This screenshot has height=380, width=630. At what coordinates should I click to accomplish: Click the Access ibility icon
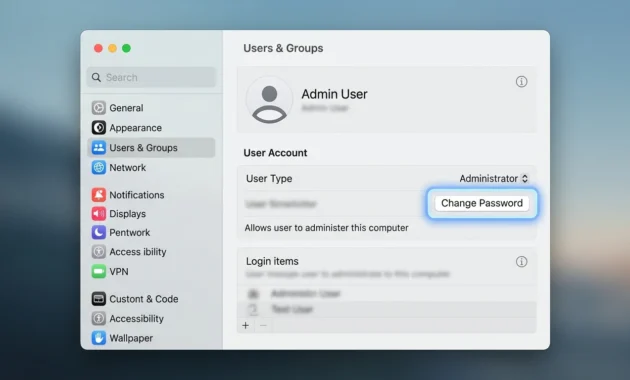(x=98, y=251)
